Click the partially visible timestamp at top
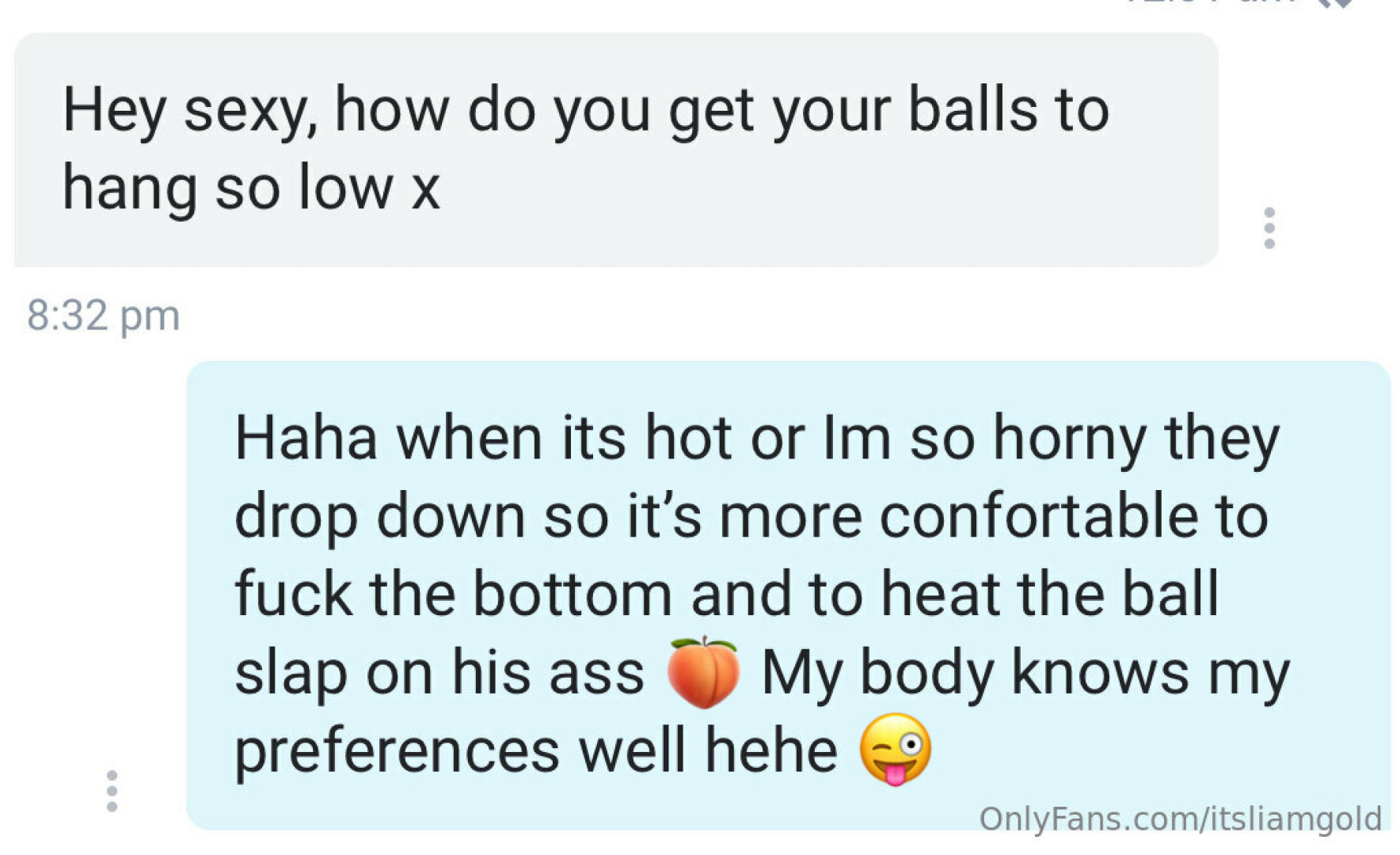This screenshot has height=855, width=1400. point(1212,2)
